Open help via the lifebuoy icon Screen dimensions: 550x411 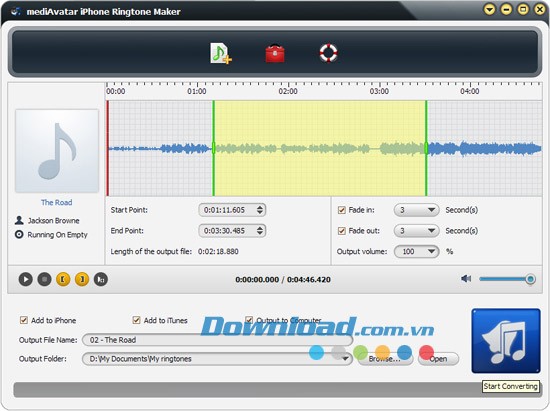pyautogui.click(x=328, y=53)
